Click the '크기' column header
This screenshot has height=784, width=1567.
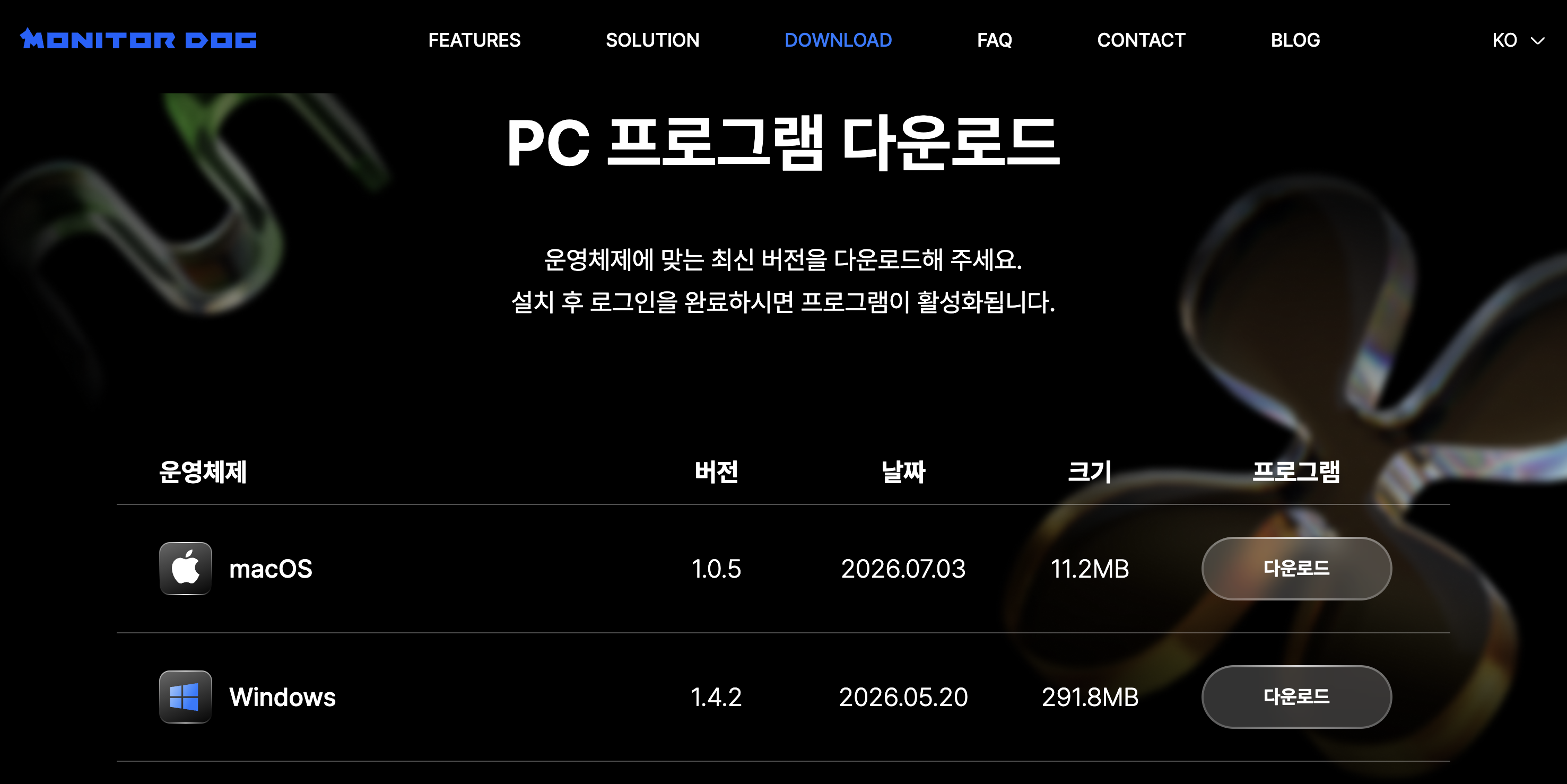[1090, 472]
